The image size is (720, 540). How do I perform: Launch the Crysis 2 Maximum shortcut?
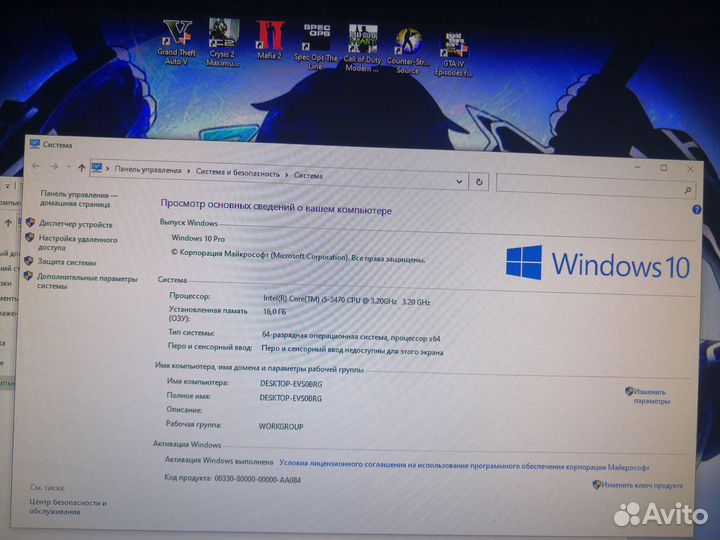coord(222,39)
